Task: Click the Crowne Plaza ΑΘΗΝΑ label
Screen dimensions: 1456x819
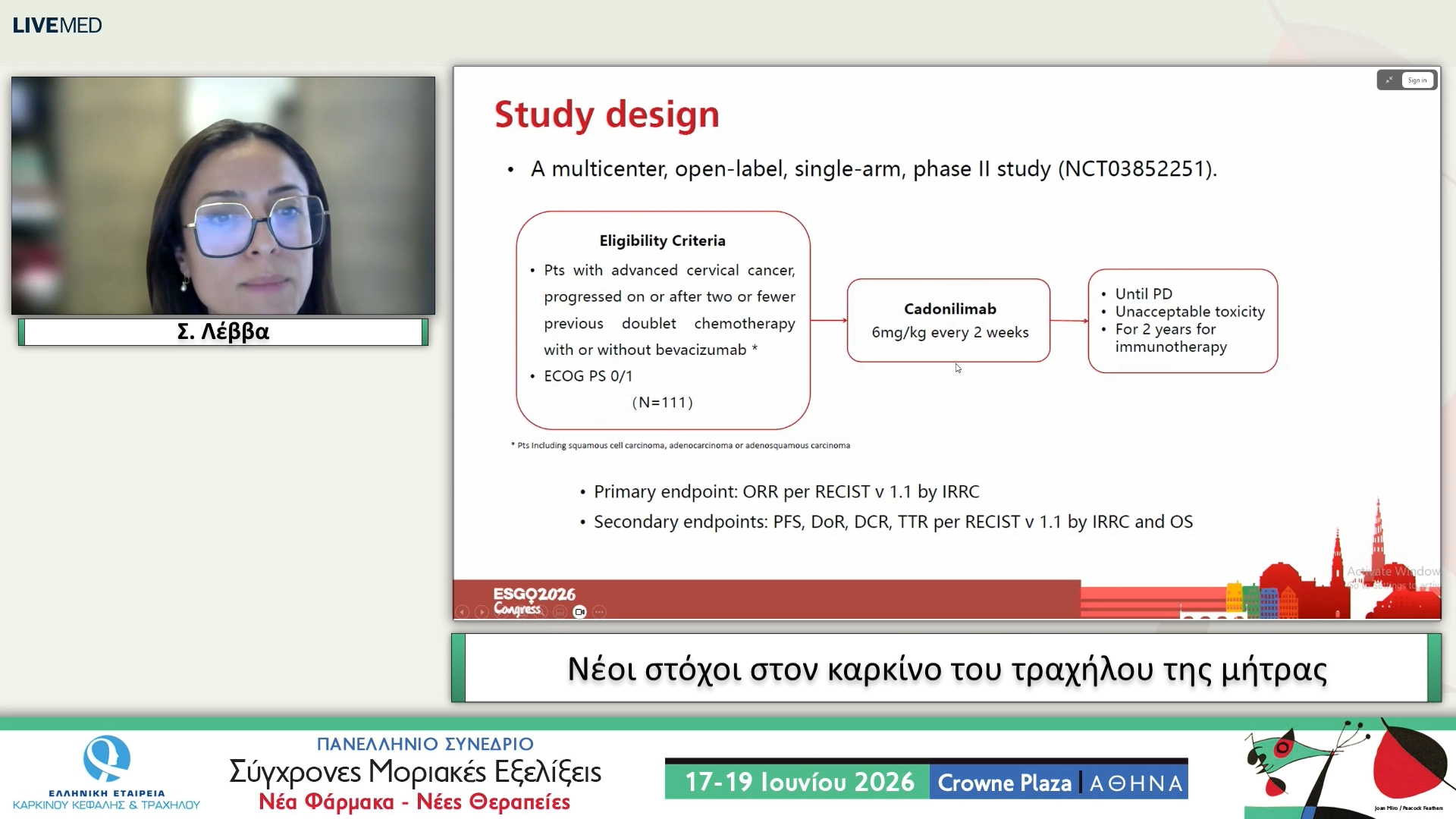Action: 1059,783
